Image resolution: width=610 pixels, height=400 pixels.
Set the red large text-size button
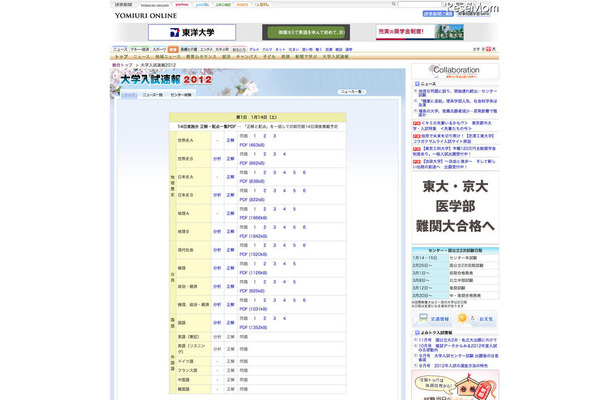click(x=488, y=49)
